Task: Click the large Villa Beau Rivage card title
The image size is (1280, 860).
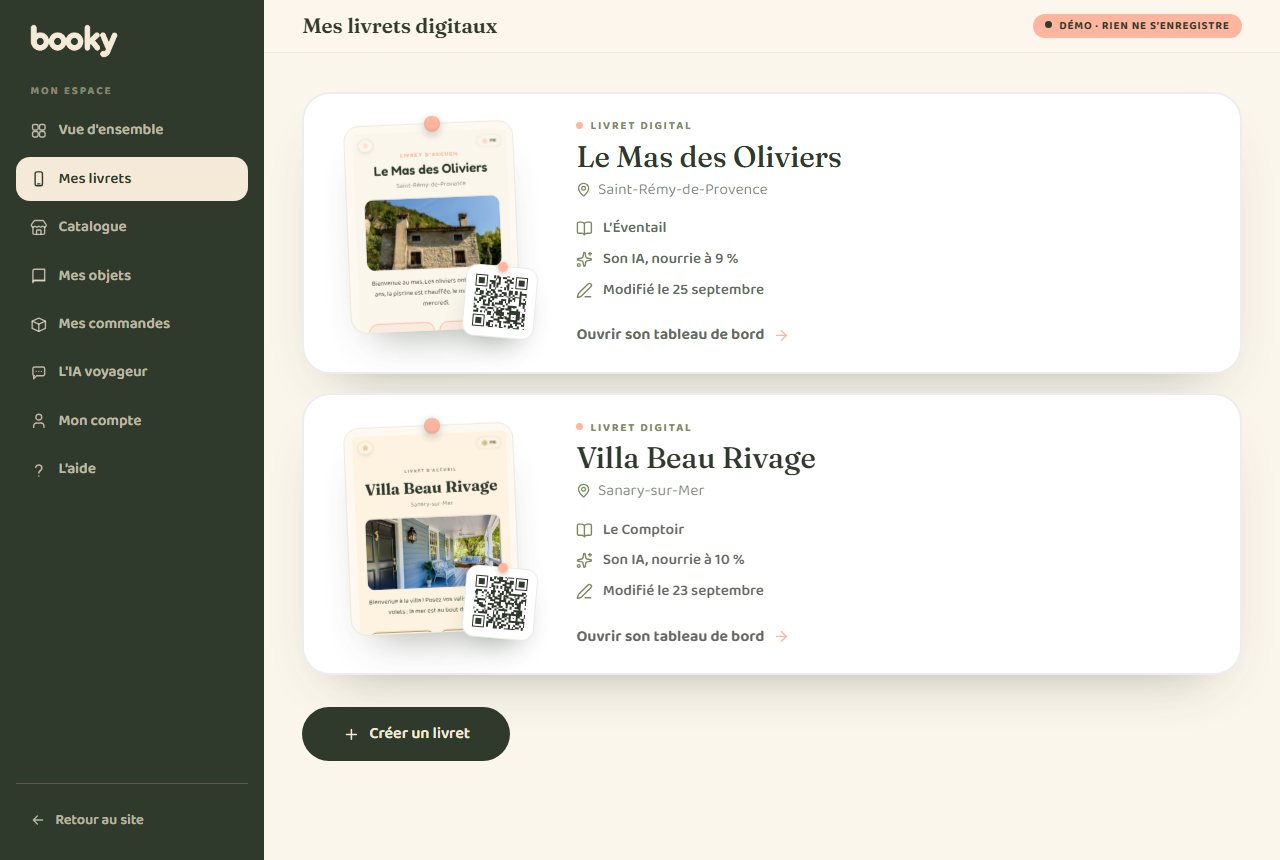Action: (x=696, y=458)
